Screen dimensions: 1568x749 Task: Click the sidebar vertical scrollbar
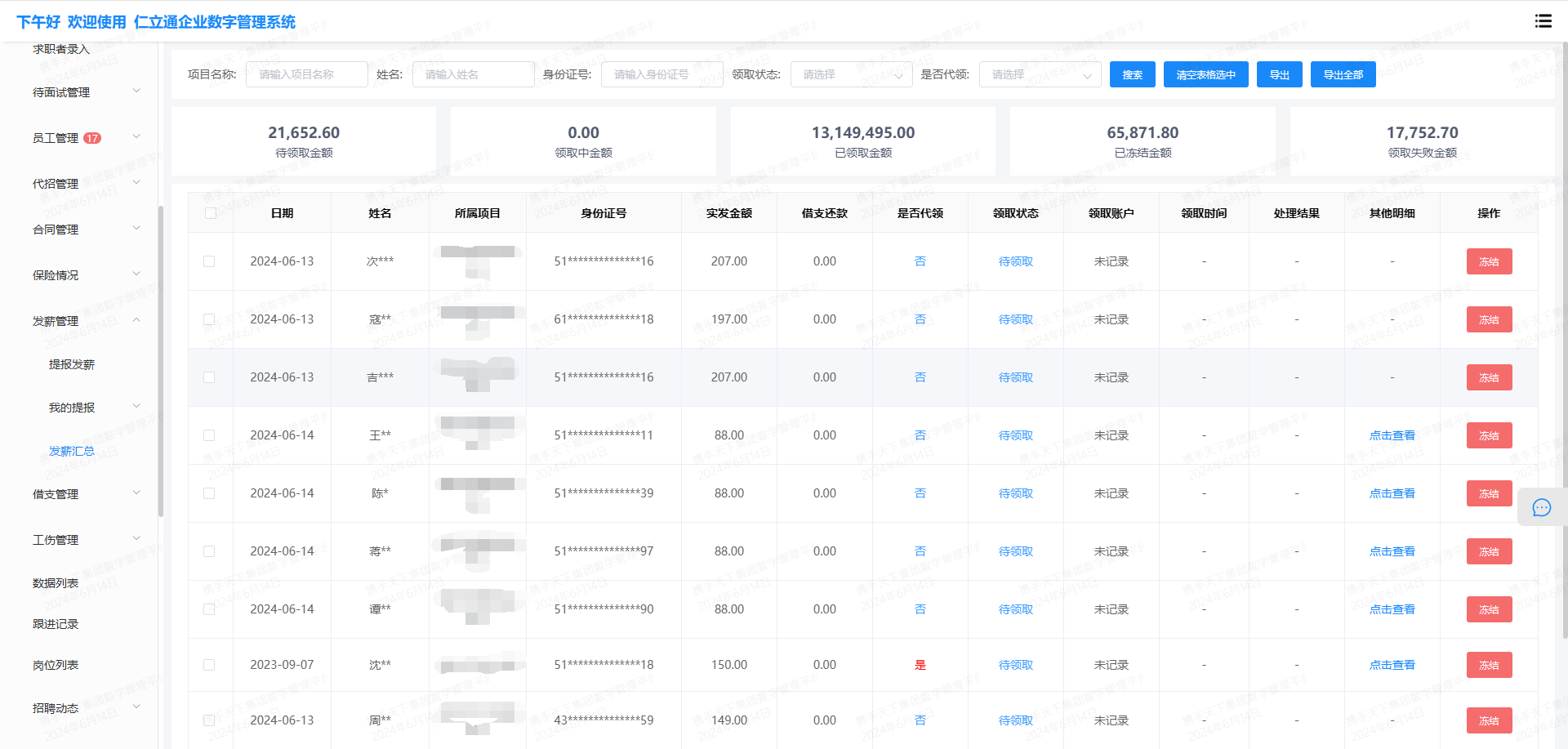pos(161,359)
